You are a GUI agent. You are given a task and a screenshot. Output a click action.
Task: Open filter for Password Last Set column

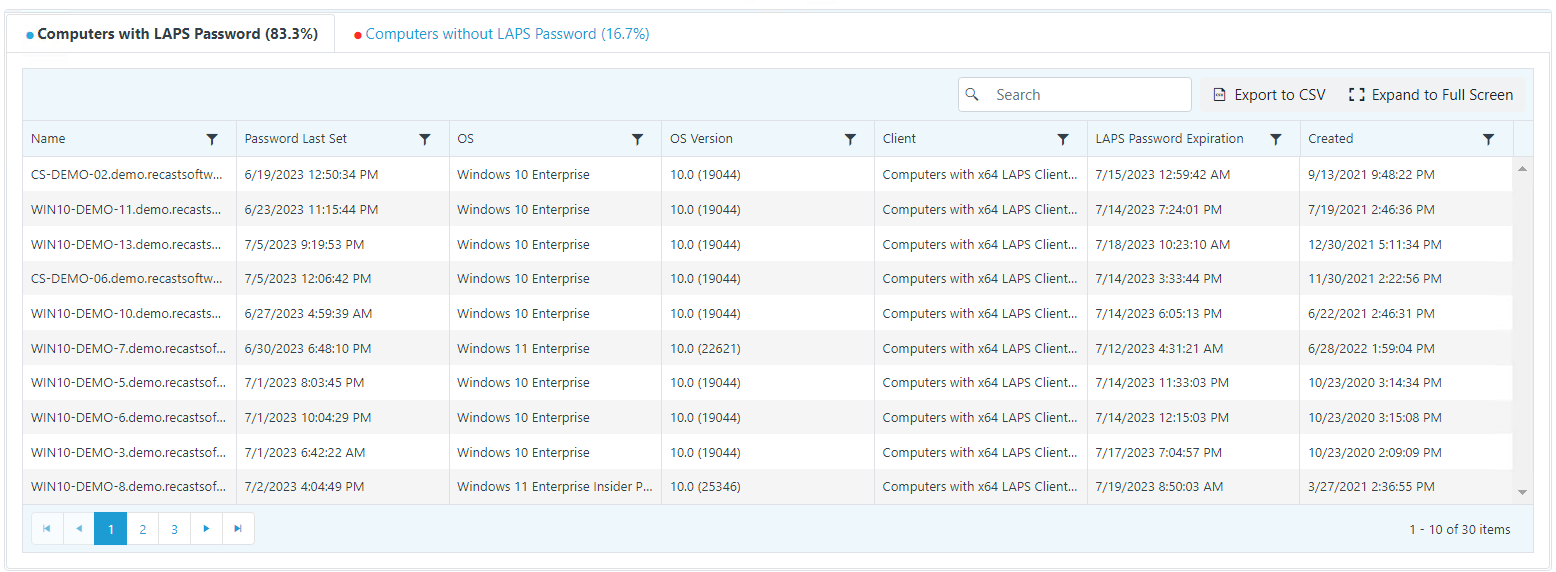click(x=425, y=139)
